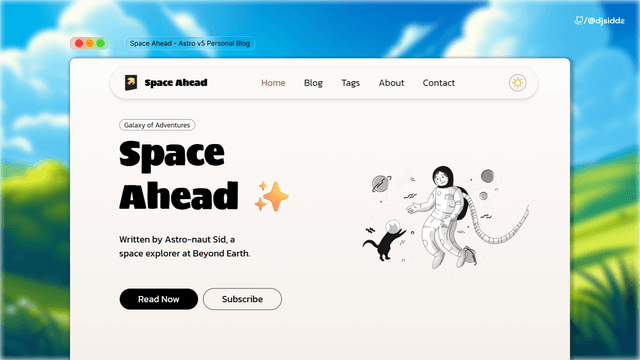
Task: Click the GitHub @djsiddz handle
Action: pos(599,20)
